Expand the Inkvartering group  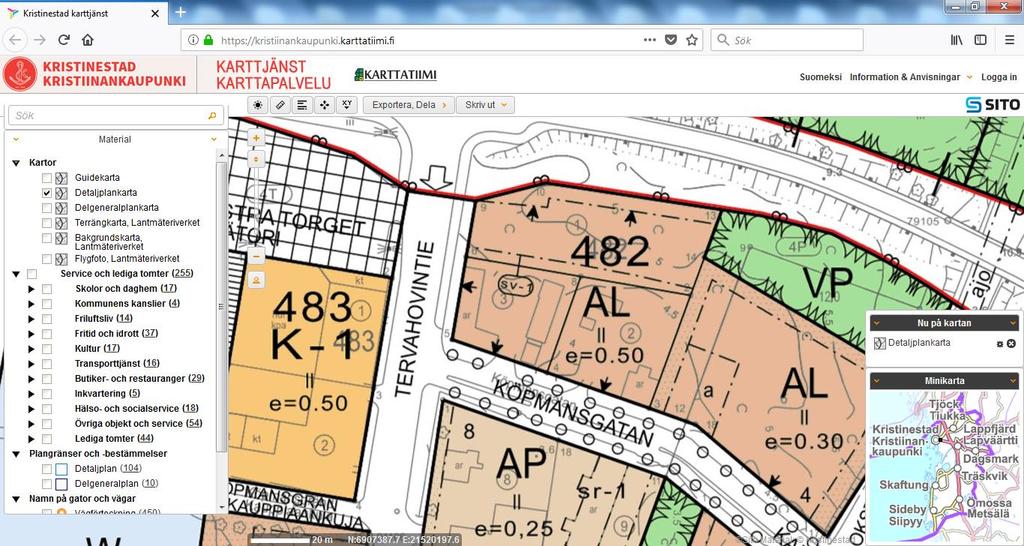(31, 394)
